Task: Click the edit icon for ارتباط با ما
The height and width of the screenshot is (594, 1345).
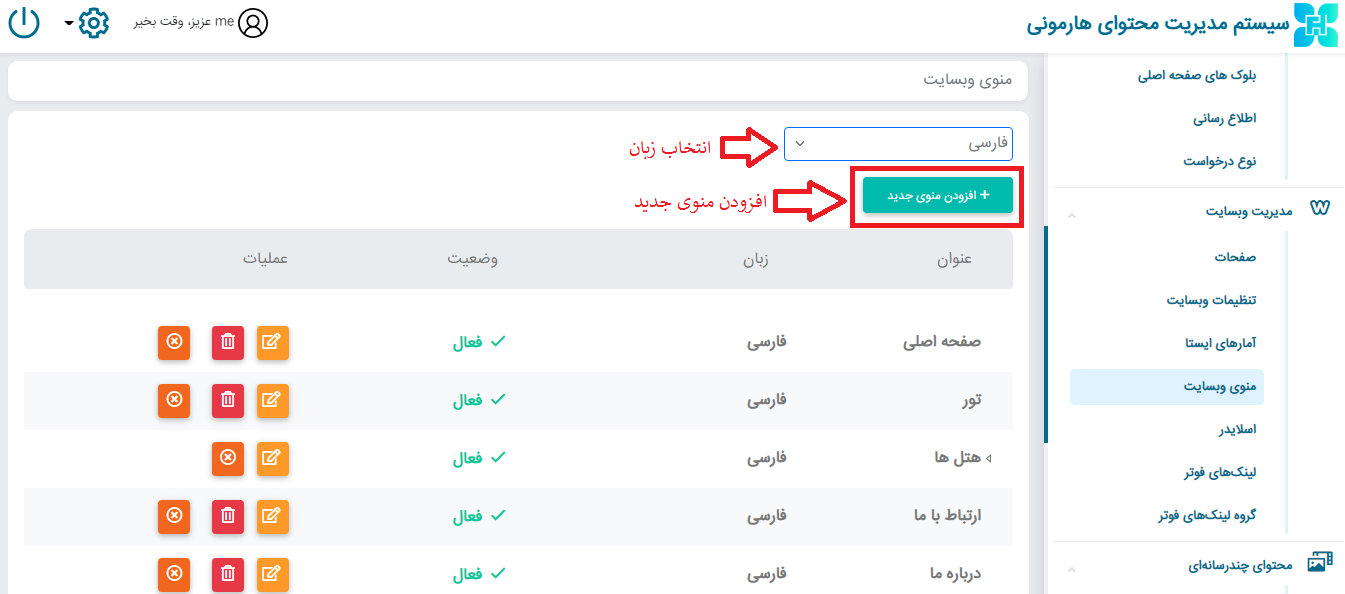Action: (272, 516)
